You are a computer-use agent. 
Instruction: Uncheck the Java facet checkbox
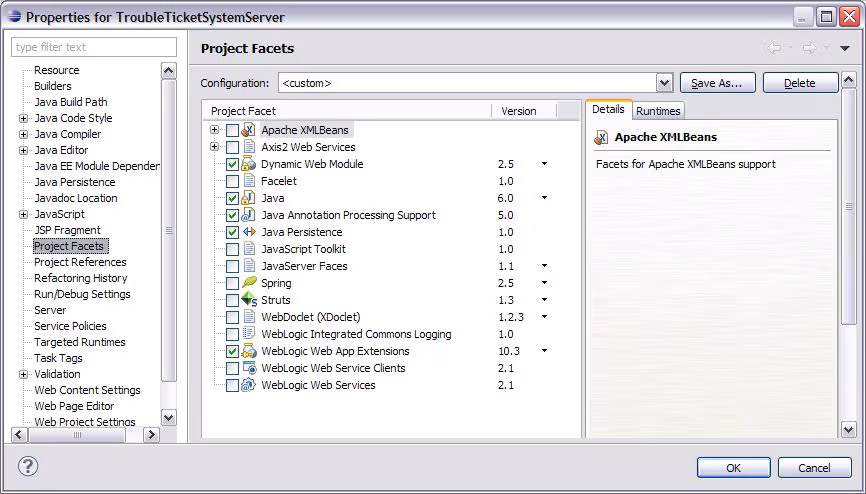233,198
